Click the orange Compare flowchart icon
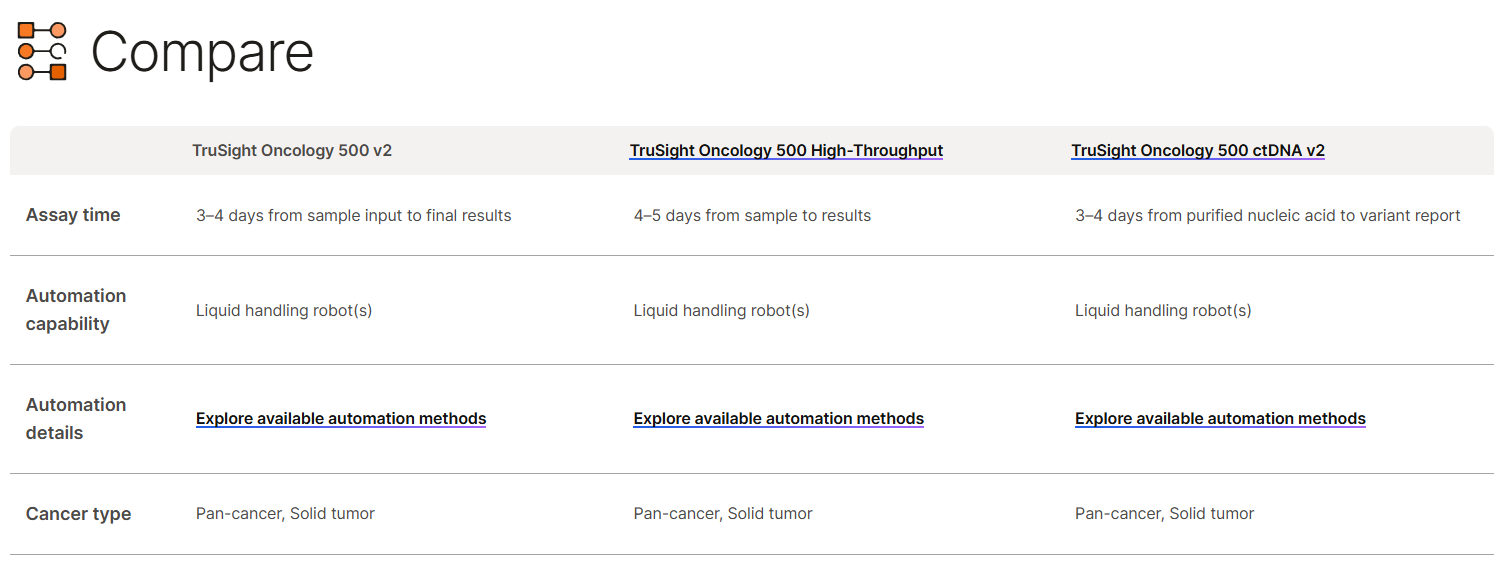The image size is (1511, 568). [42, 51]
